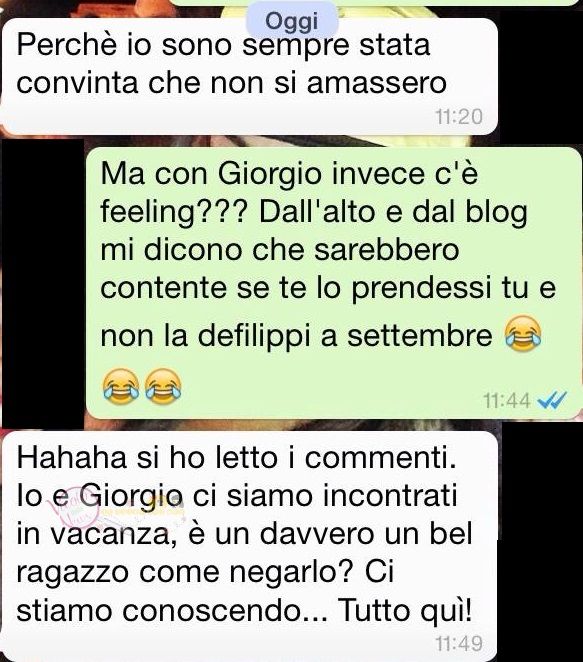Click the word "settembre" in the green message
This screenshot has height=662, width=583.
pos(420,336)
